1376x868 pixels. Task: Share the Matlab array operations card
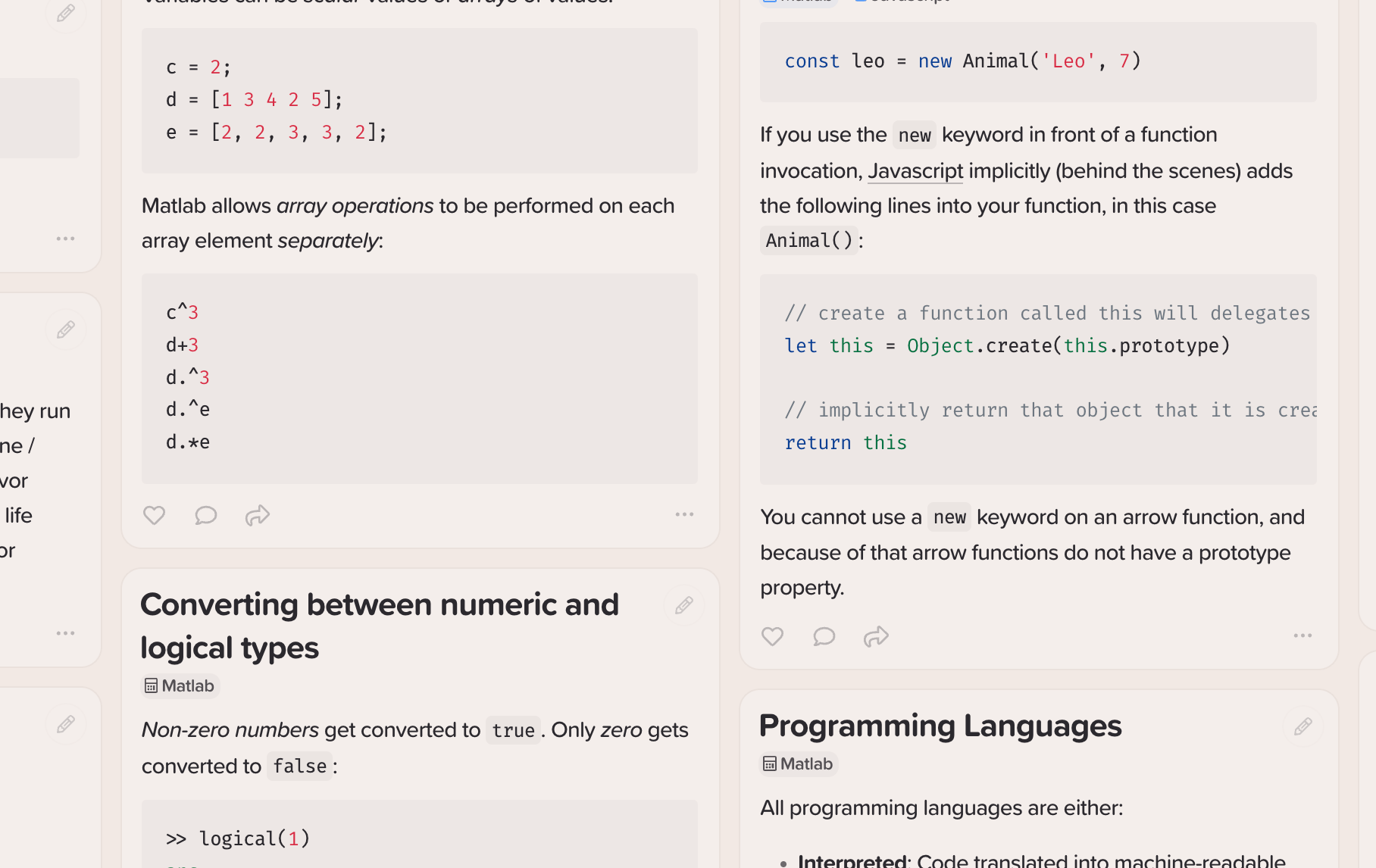258,515
